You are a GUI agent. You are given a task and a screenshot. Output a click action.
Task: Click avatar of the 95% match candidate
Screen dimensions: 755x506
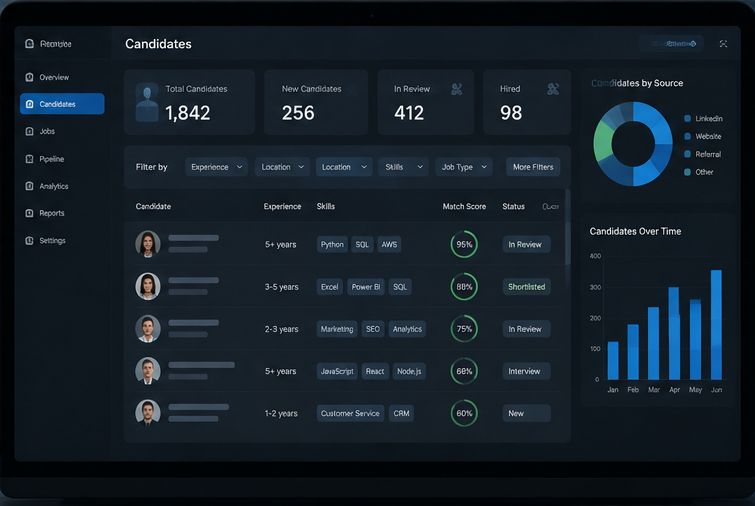tap(148, 244)
